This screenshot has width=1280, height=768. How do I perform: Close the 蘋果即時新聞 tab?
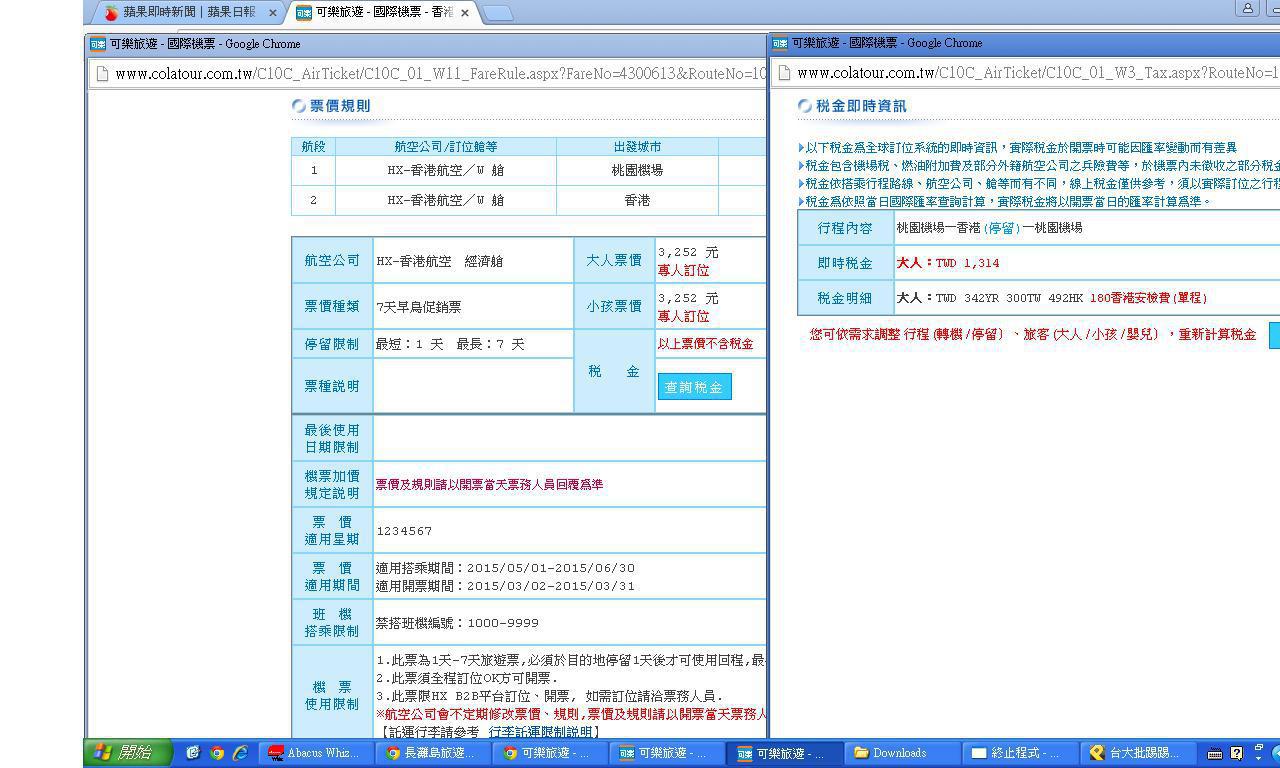click(x=273, y=13)
